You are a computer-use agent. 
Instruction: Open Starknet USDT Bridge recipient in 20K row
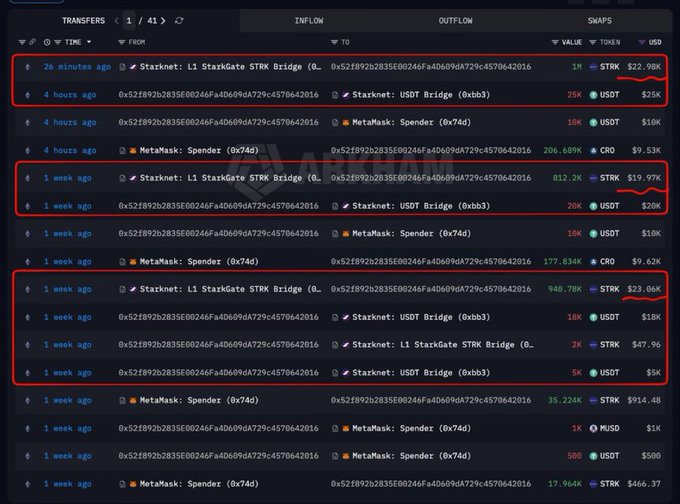pyautogui.click(x=421, y=206)
